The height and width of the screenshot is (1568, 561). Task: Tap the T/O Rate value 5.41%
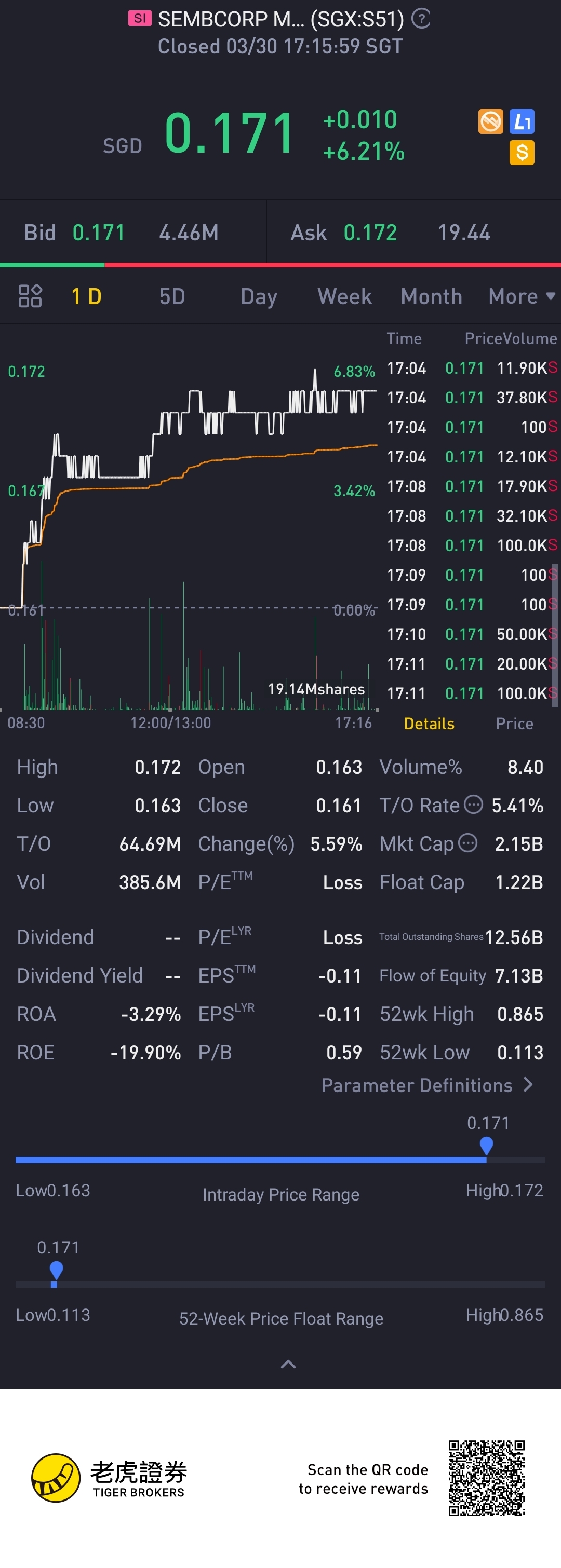pyautogui.click(x=517, y=806)
